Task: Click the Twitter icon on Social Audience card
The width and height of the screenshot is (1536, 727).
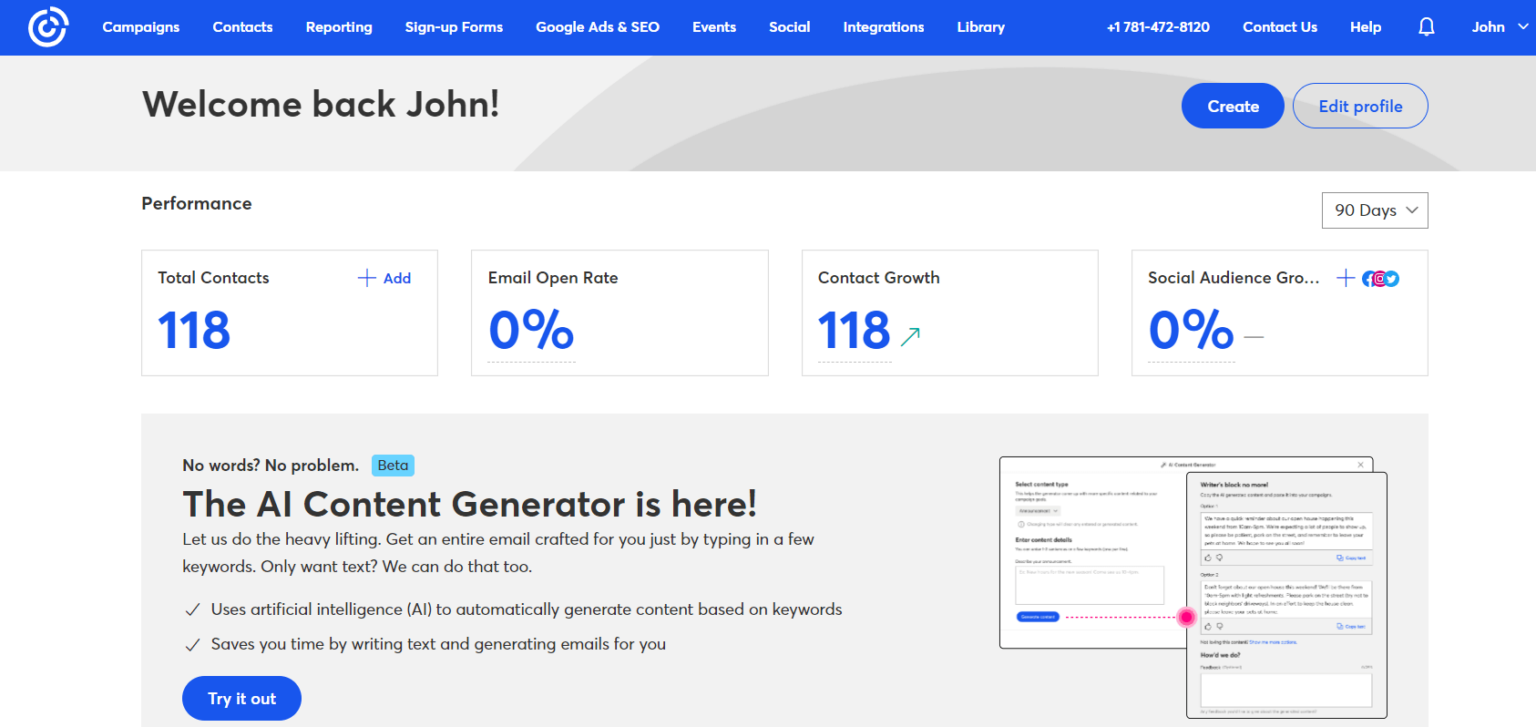Action: coord(1392,279)
